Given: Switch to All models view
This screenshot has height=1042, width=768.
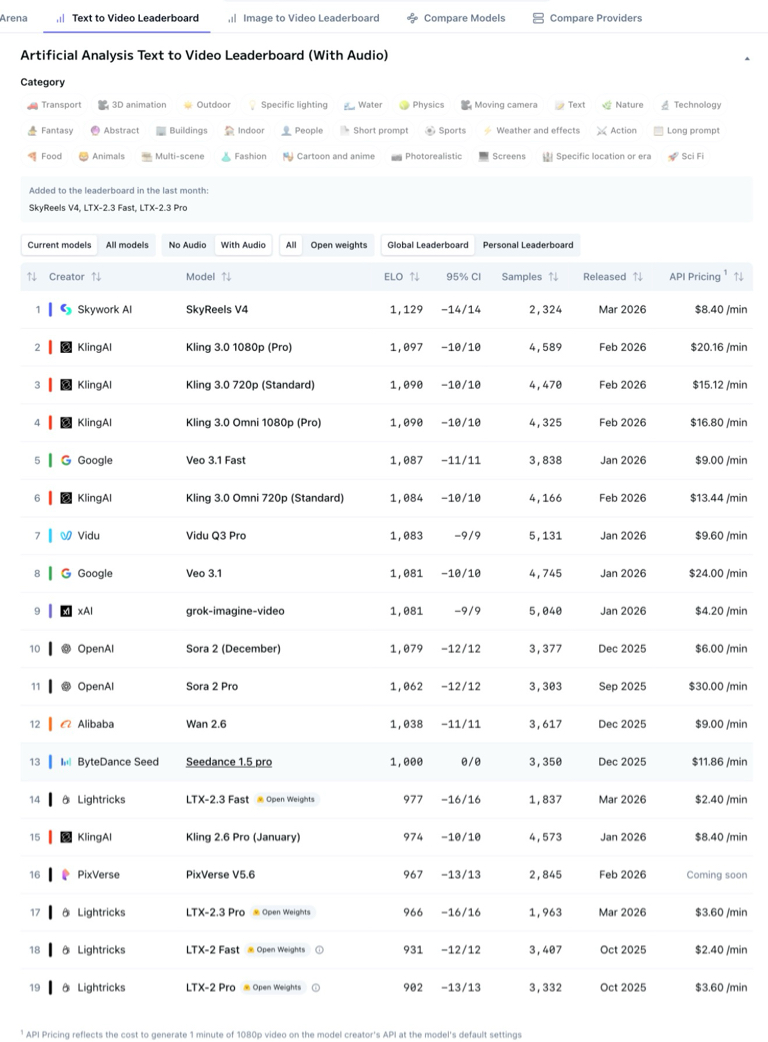Looking at the screenshot, I should coord(127,245).
